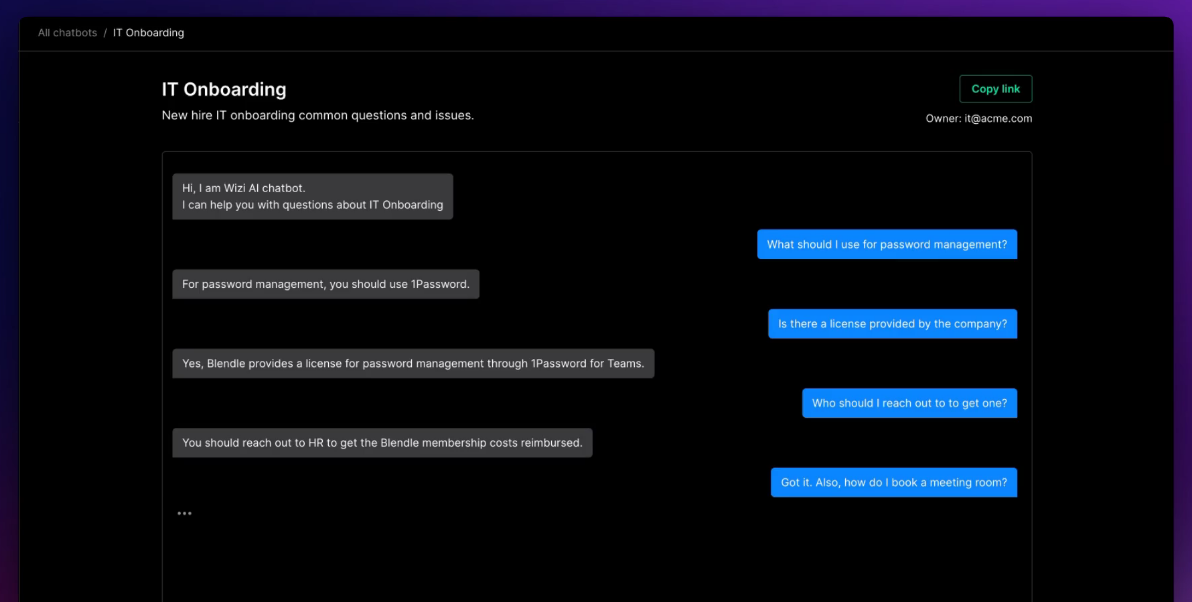This screenshot has height=602, width=1192.
Task: Select the company license question bubble
Action: (x=892, y=324)
